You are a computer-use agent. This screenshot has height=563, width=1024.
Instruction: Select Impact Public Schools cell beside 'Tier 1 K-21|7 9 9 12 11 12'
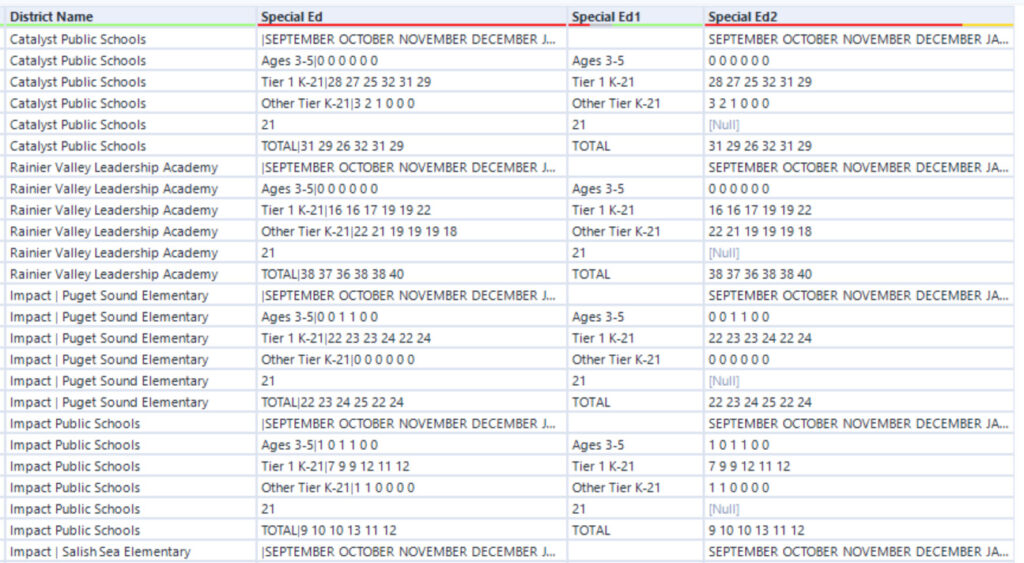130,466
